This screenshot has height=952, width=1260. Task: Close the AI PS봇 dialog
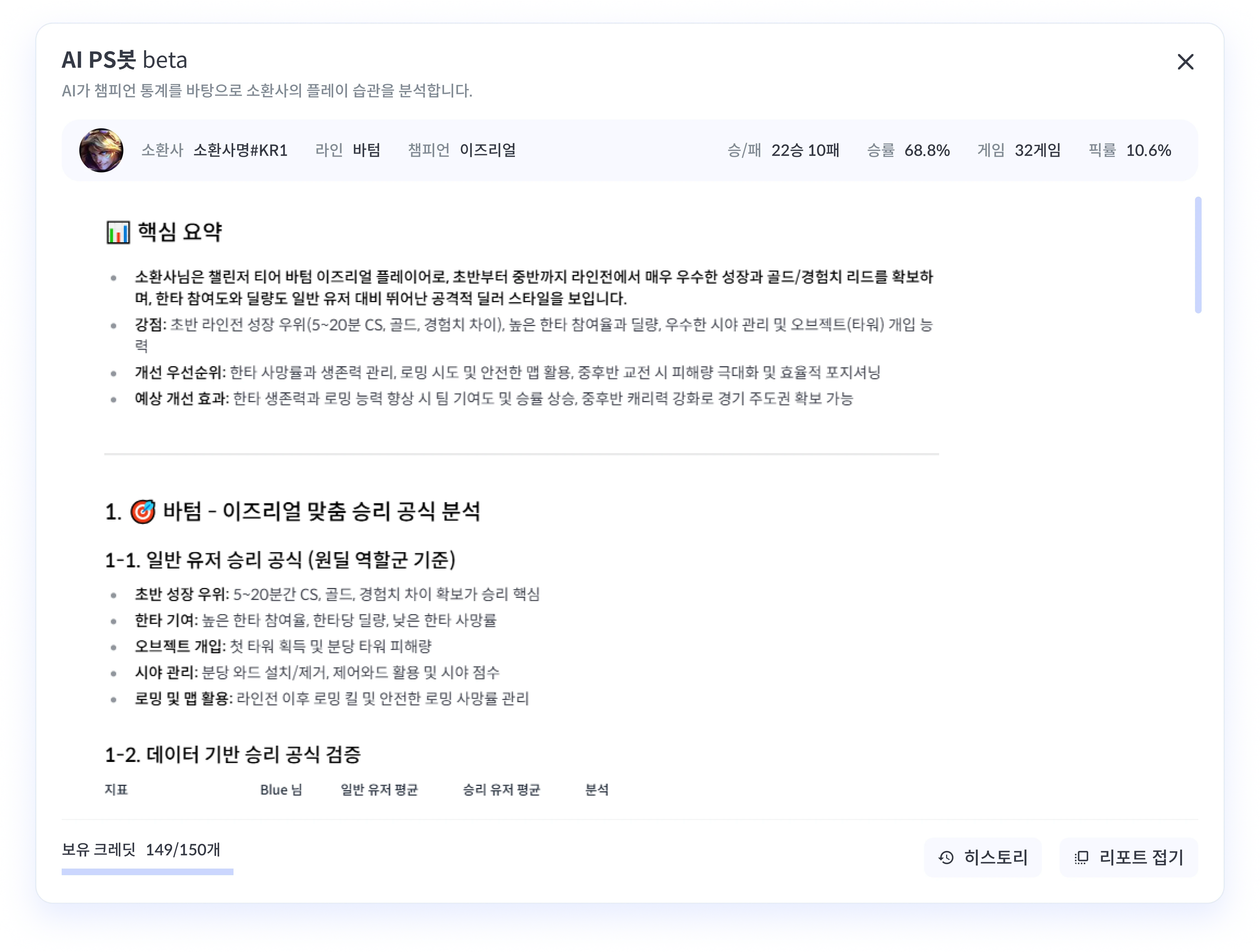tap(1185, 61)
